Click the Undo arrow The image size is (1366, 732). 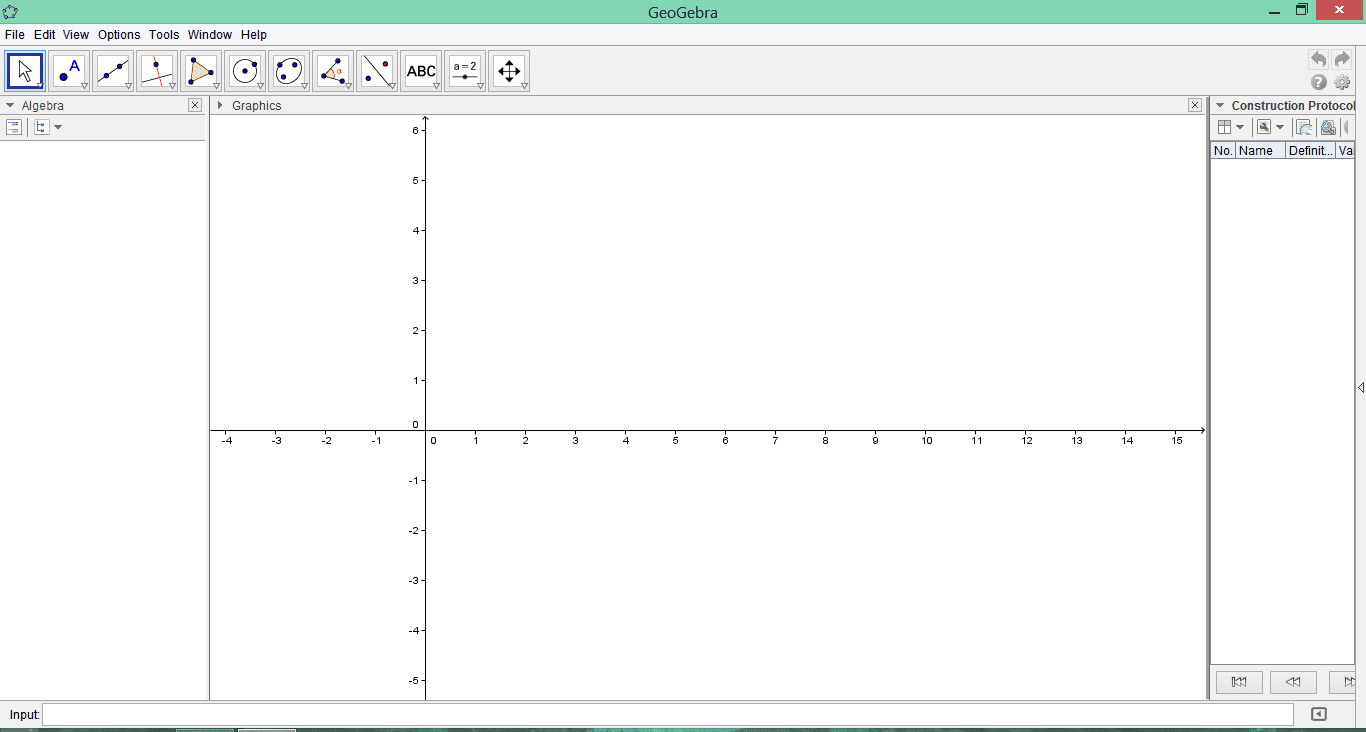pyautogui.click(x=1319, y=60)
